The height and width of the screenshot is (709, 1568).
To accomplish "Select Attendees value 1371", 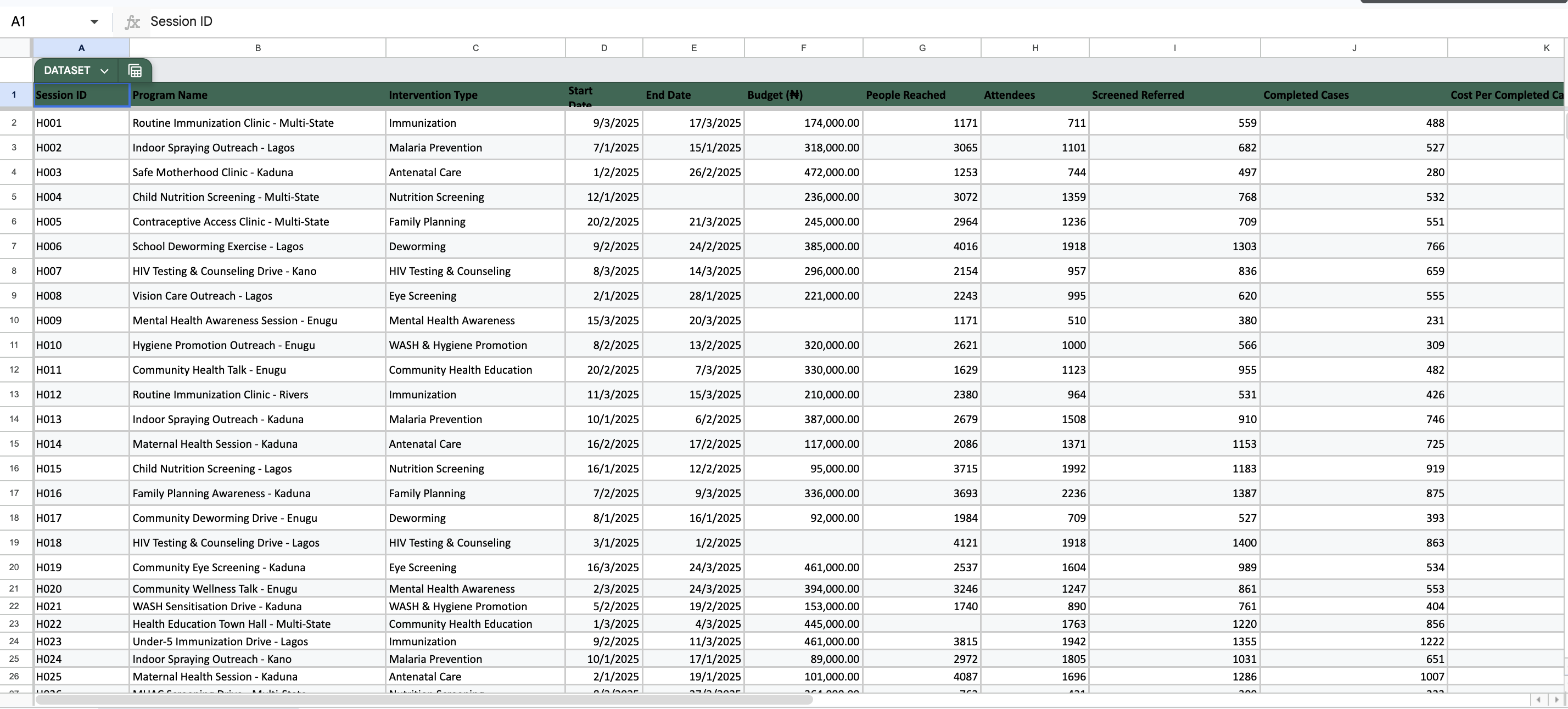I will pos(1035,444).
